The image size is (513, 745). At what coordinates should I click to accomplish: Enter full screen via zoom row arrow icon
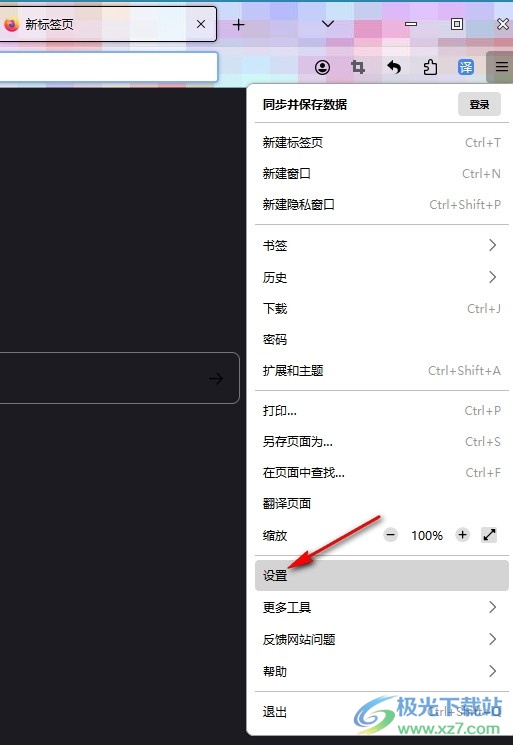coord(489,535)
